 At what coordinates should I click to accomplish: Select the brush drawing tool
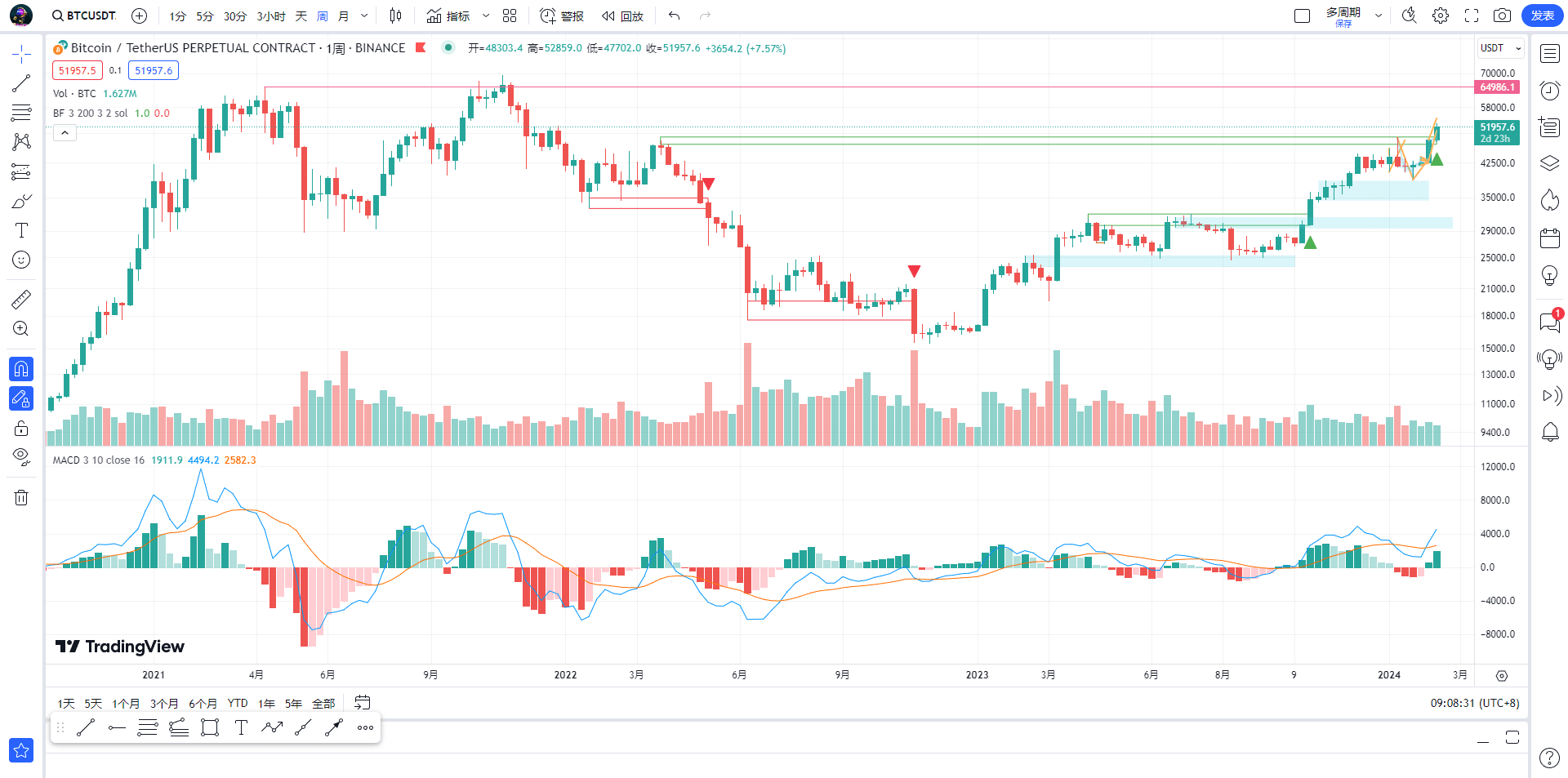[x=21, y=201]
